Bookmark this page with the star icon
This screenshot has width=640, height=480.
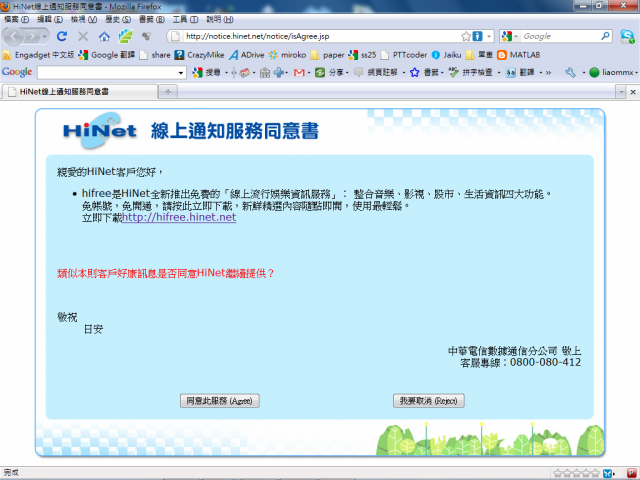(x=466, y=36)
